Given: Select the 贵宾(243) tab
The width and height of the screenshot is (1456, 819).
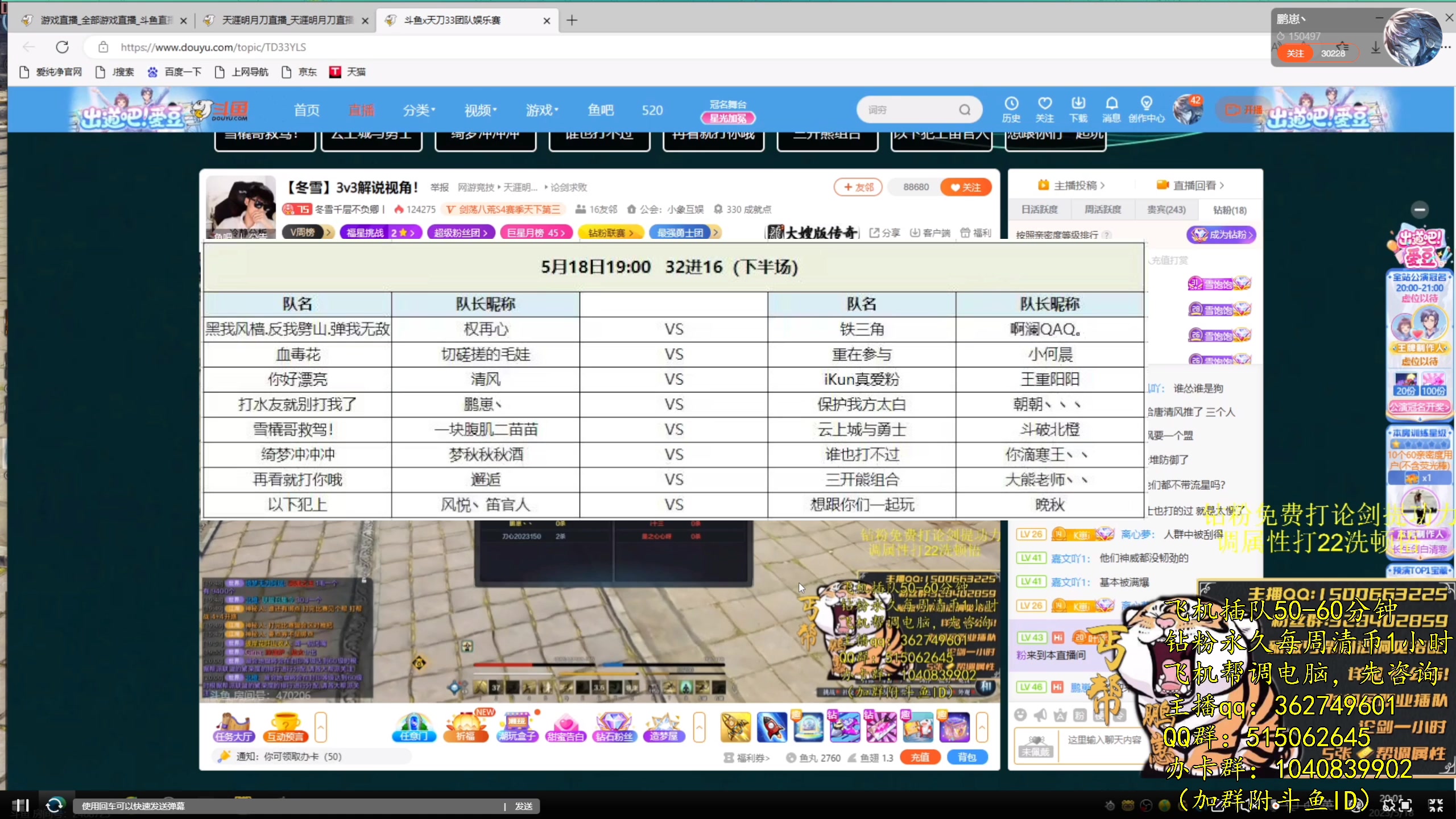Looking at the screenshot, I should 1166,210.
